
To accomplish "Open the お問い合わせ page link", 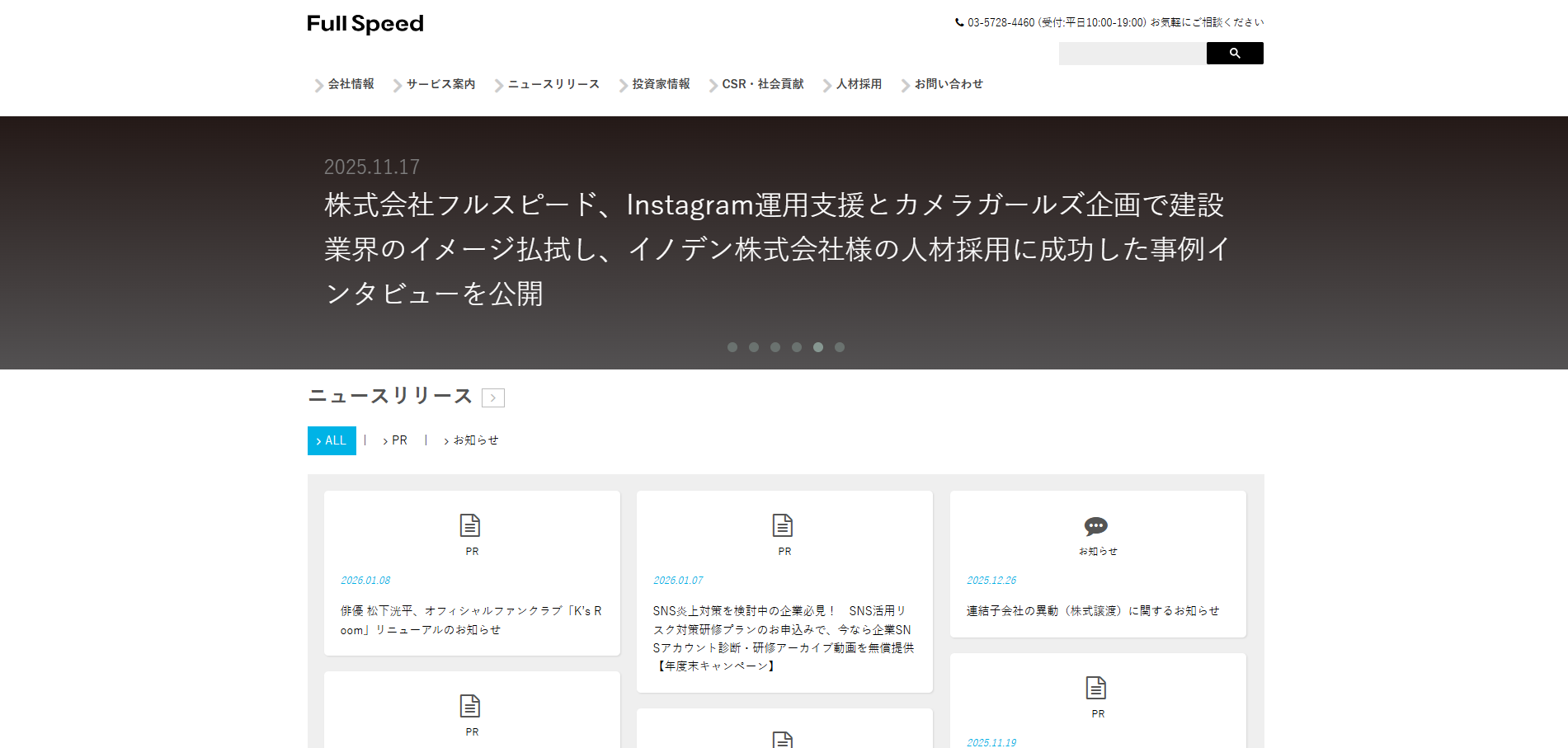I will 949,83.
